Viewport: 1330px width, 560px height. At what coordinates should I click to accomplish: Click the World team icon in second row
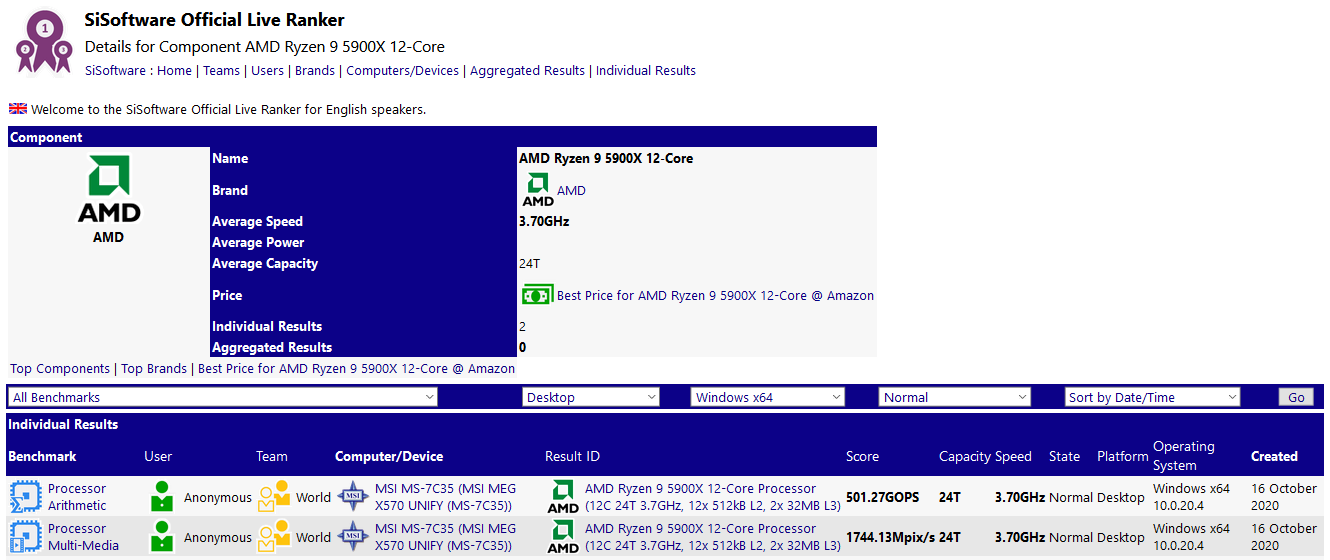[x=273, y=537]
